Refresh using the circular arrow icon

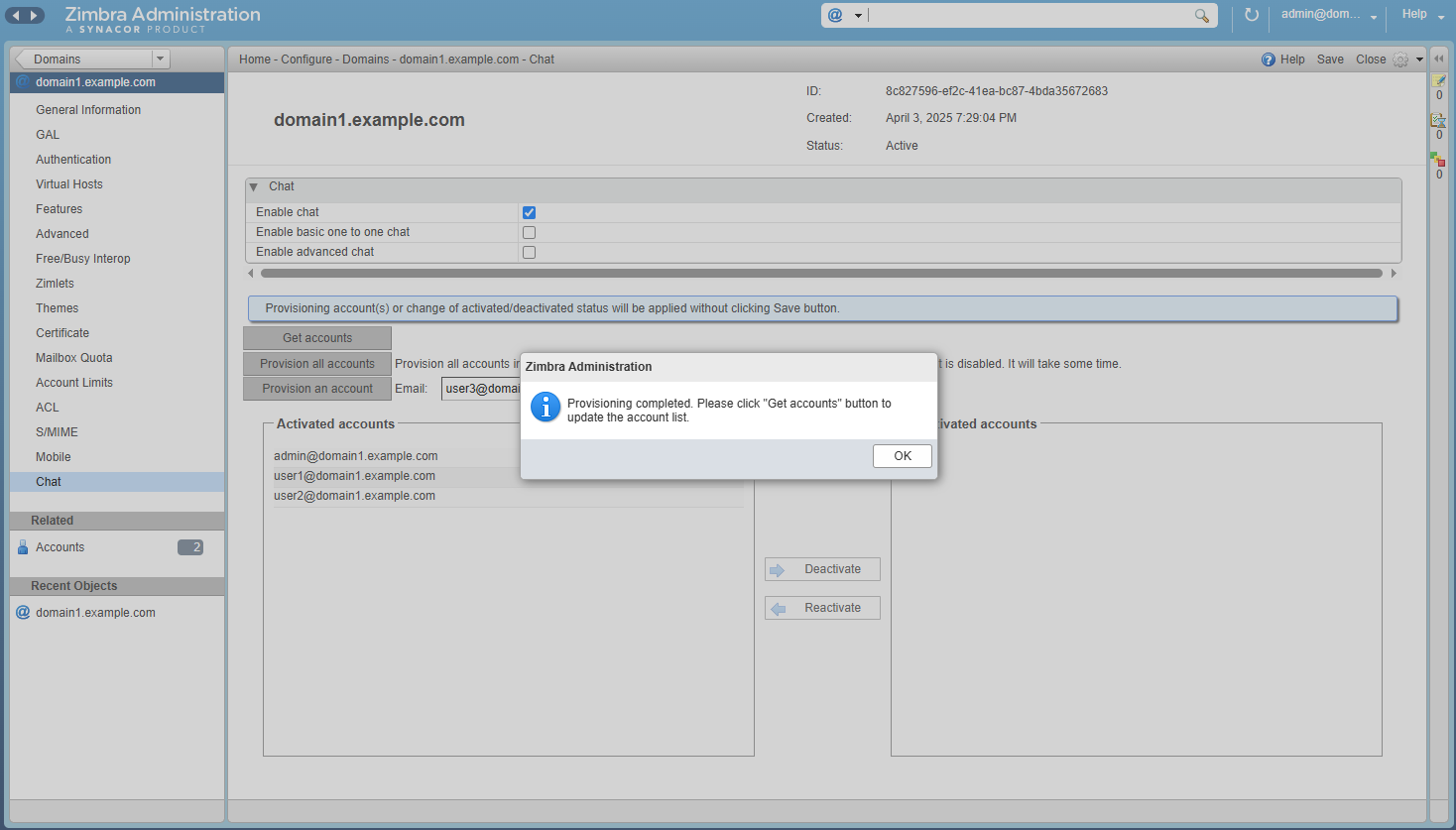coord(1252,15)
